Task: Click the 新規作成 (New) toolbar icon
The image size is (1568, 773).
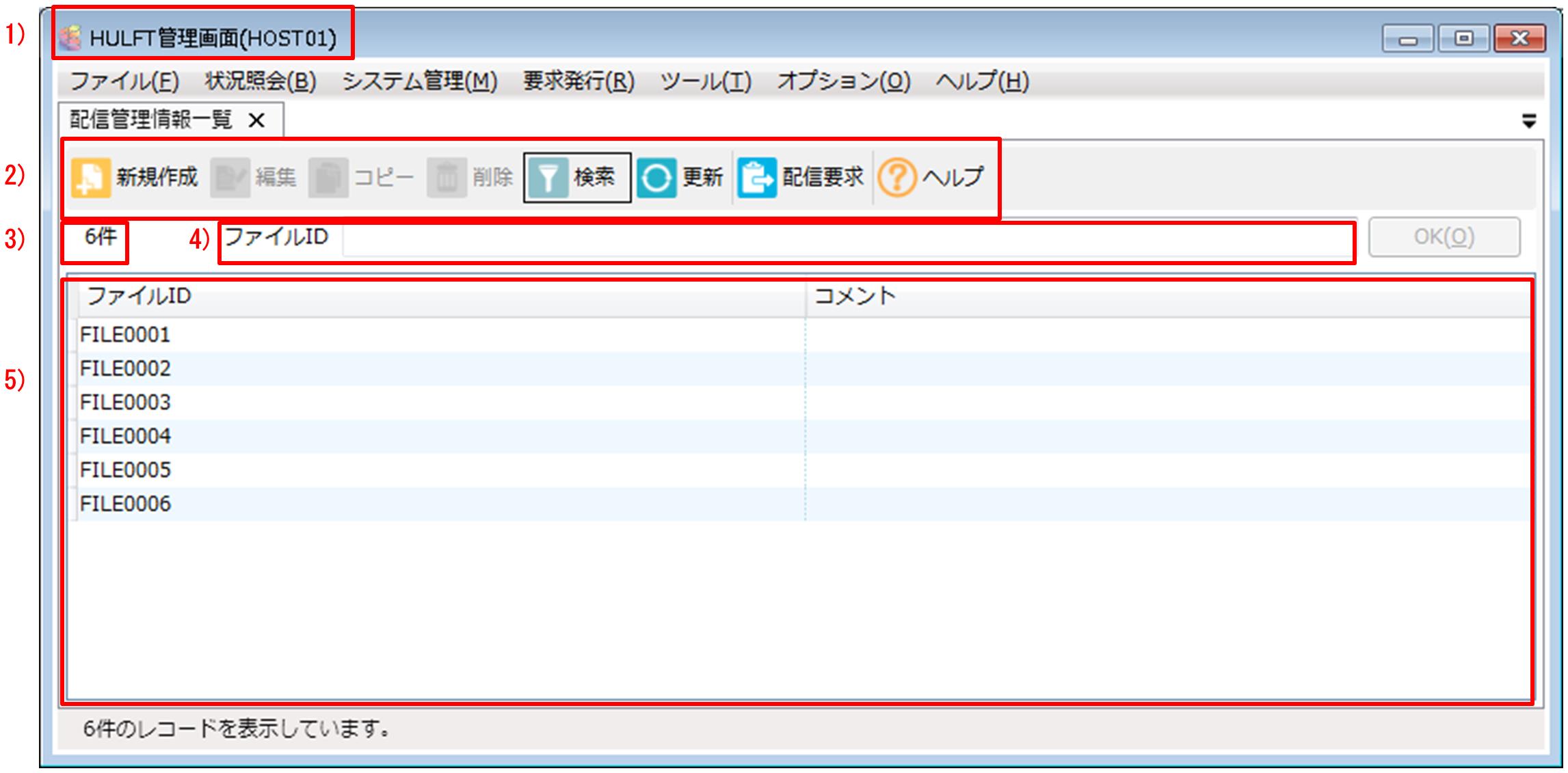Action: [91, 178]
